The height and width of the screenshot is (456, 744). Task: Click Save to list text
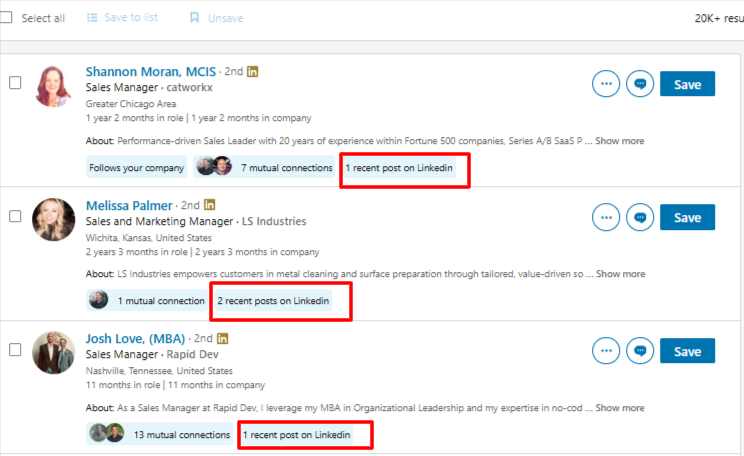point(131,18)
